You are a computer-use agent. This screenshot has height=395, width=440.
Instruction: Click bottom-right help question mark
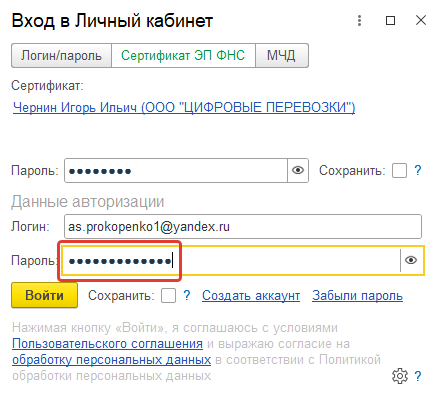click(418, 376)
